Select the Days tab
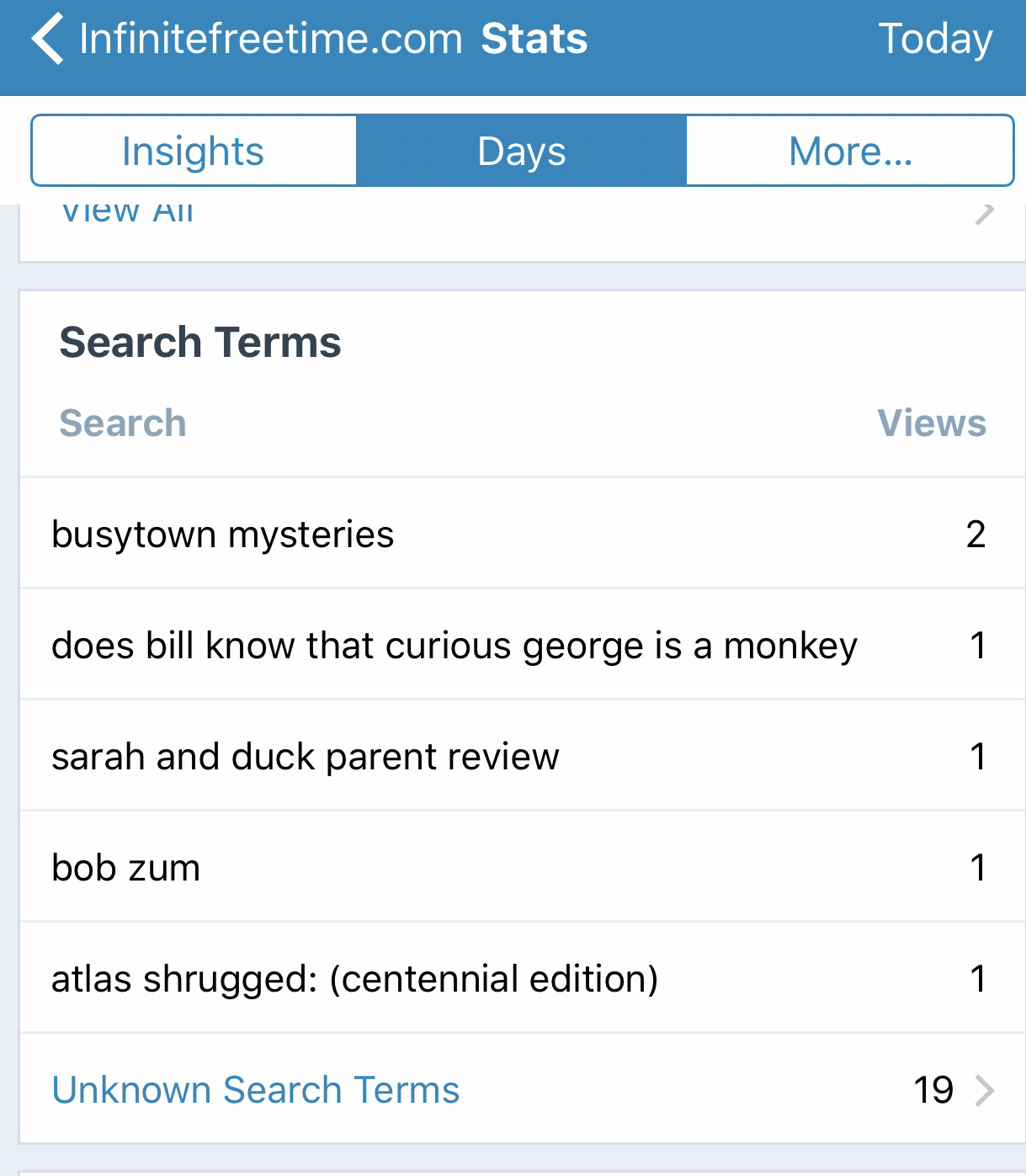The image size is (1026, 1176). point(521,152)
